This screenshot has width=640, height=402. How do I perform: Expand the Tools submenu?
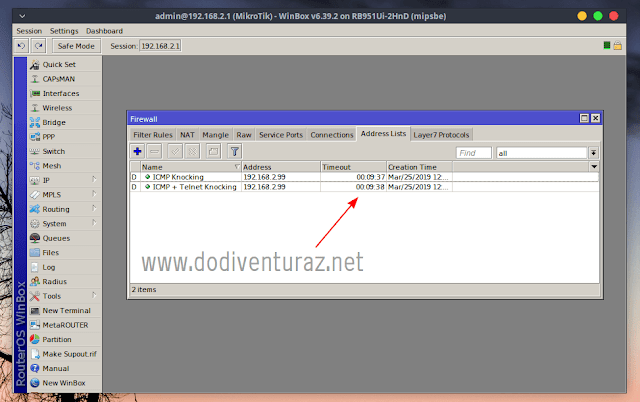click(94, 295)
